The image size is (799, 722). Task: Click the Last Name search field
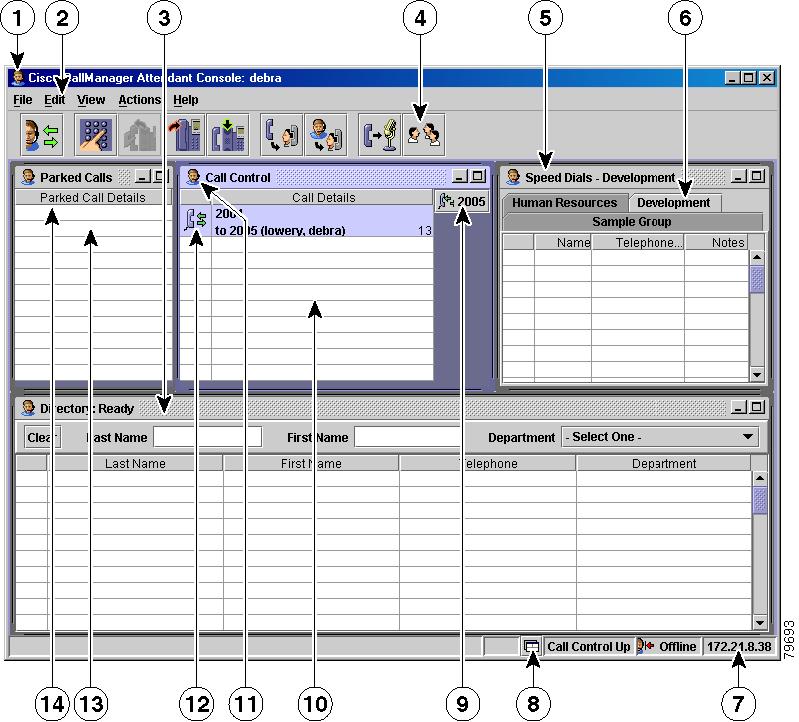[207, 437]
